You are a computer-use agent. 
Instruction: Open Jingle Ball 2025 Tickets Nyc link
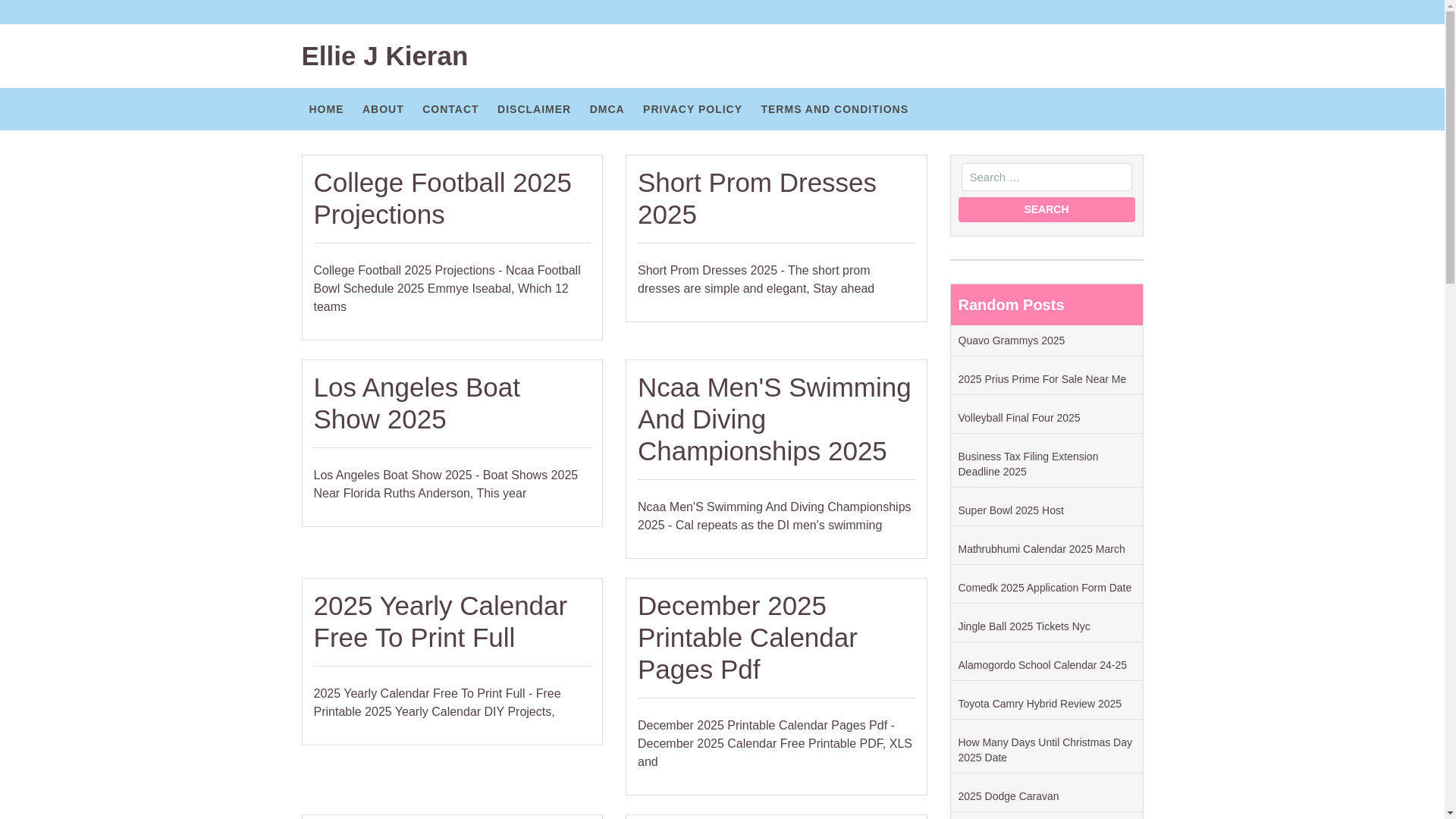click(x=1024, y=626)
